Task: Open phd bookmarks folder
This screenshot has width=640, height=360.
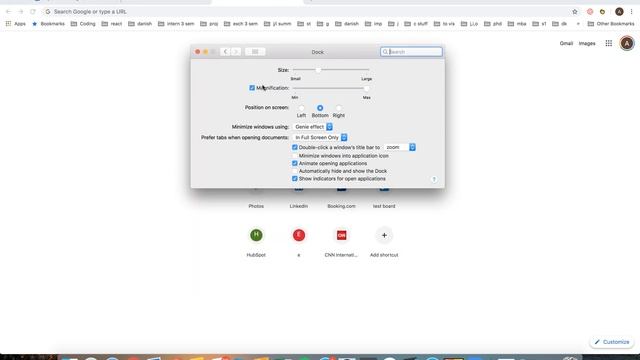Action: point(493,24)
